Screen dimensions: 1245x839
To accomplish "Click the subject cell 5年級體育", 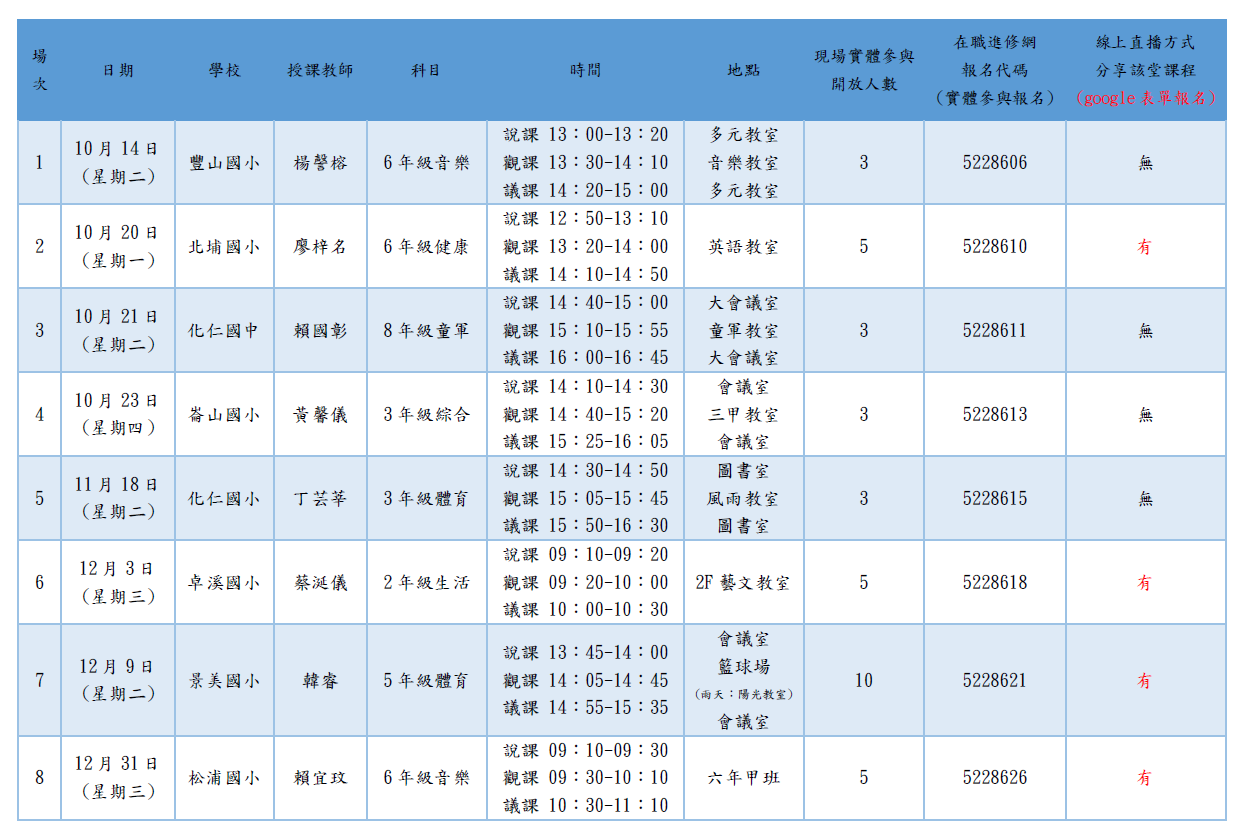I will point(426,681).
